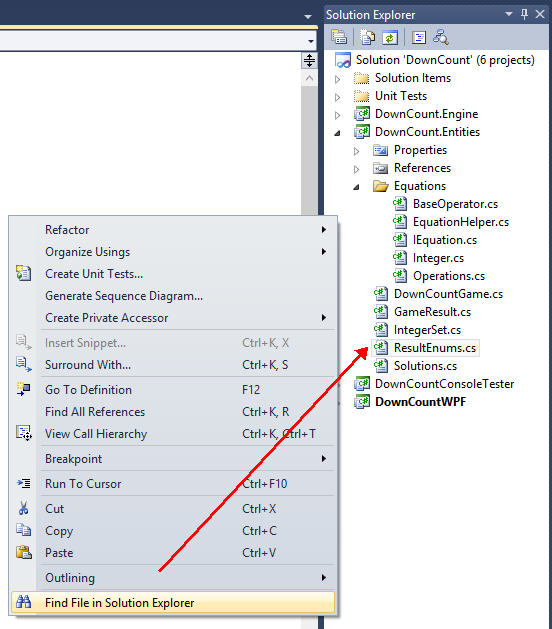552x629 pixels.
Task: Click the Properties icon in Solution Explorer toolbar
Action: pyautogui.click(x=339, y=38)
